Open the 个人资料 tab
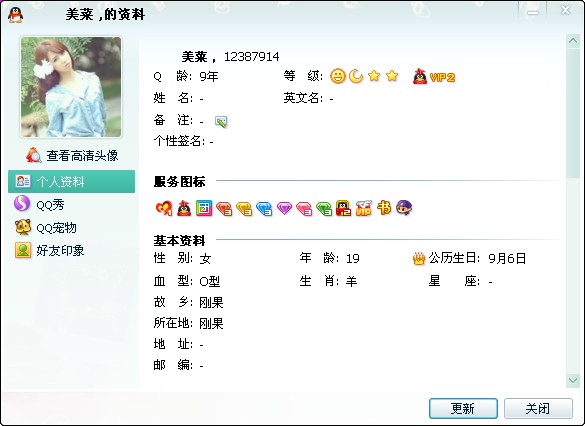The height and width of the screenshot is (426, 585). click(71, 181)
